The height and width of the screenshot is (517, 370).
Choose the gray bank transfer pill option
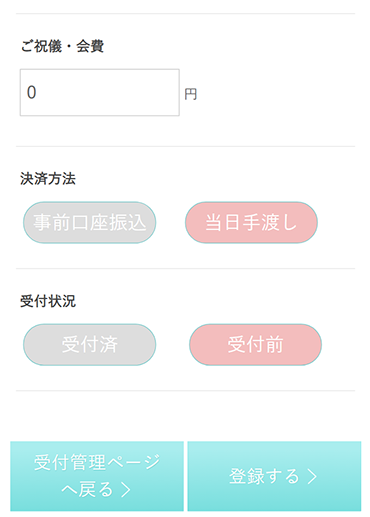tap(89, 222)
